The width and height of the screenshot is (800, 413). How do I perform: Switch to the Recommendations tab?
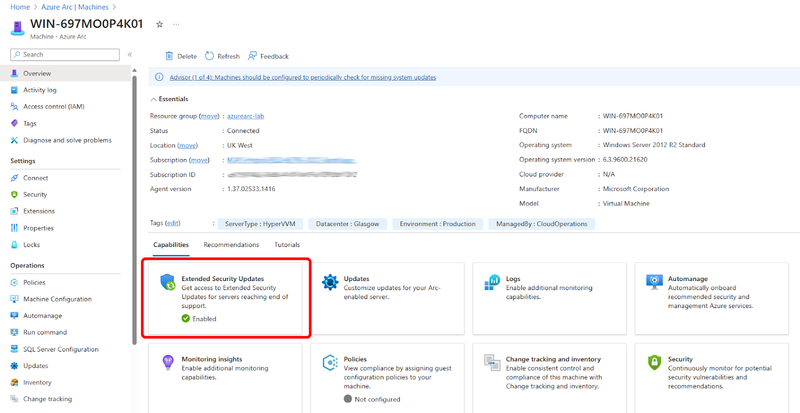[231, 245]
